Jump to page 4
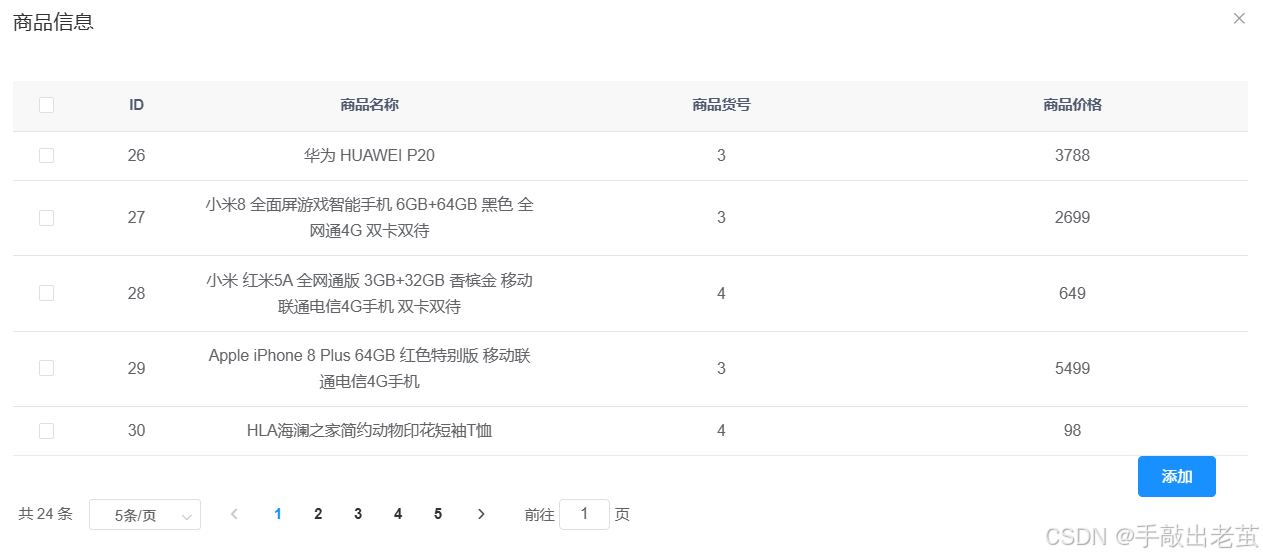1263x558 pixels. (x=398, y=514)
